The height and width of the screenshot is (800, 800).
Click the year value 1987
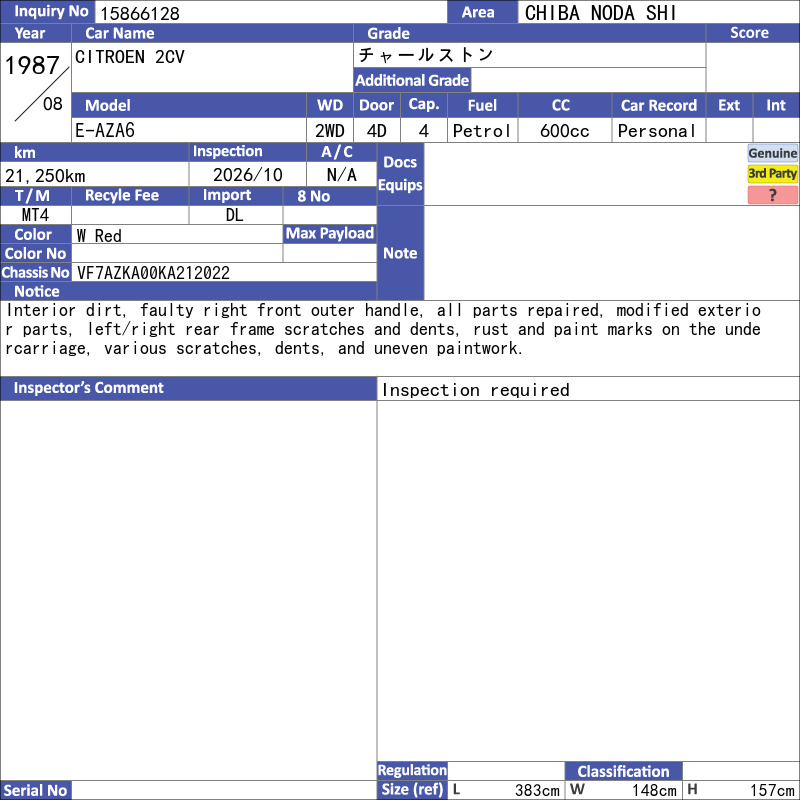[x=32, y=65]
